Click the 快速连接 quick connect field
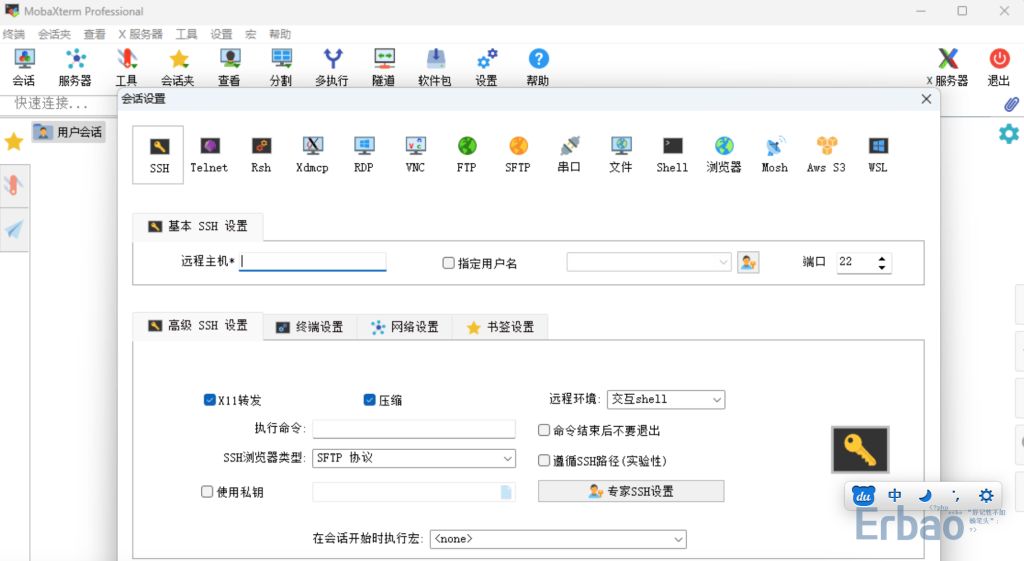Screen dimensions: 1024x561 (59, 103)
